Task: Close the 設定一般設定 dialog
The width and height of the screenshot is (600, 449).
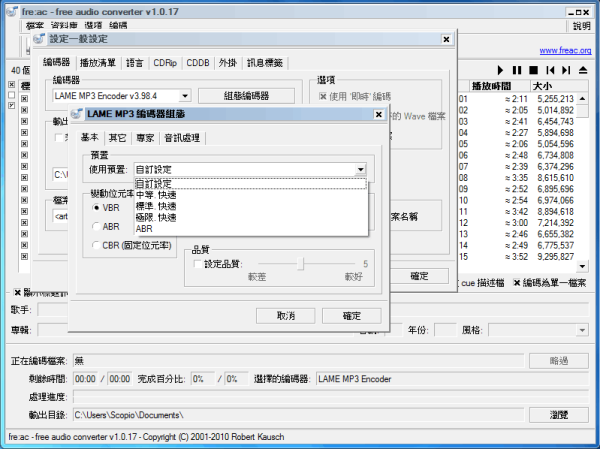Action: [446, 39]
